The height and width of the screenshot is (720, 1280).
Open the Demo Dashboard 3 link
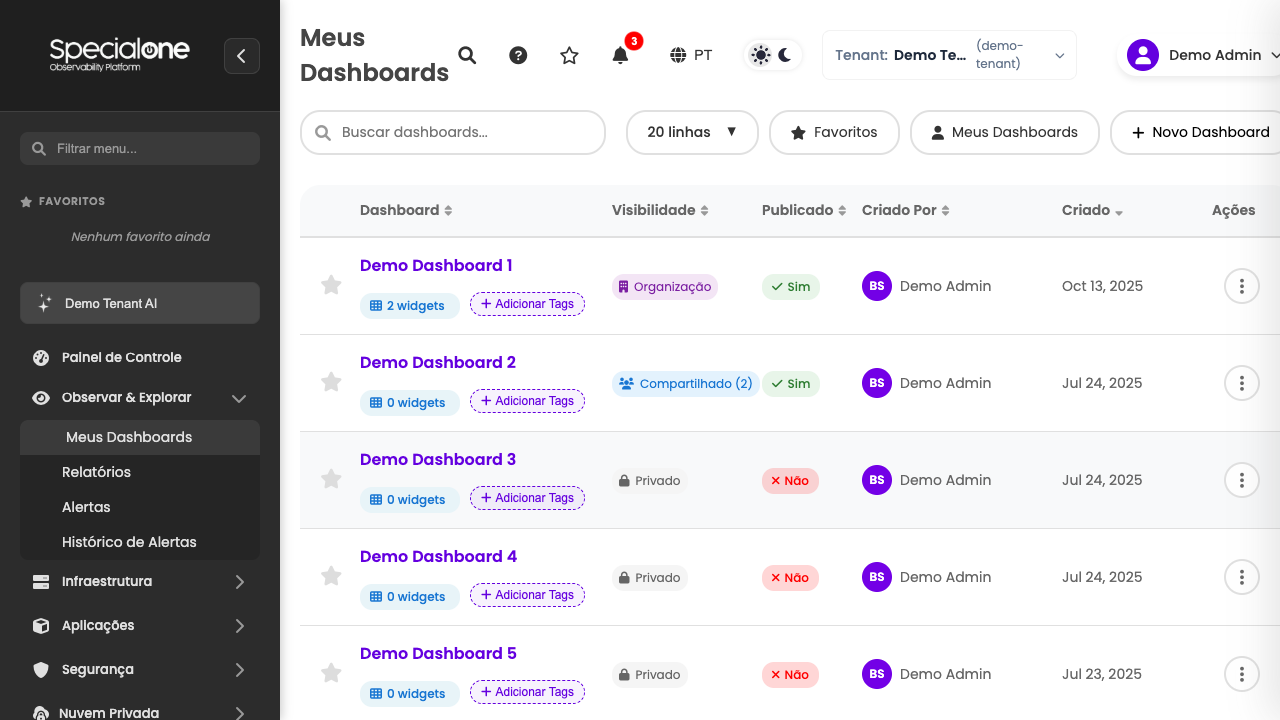pyautogui.click(x=438, y=459)
